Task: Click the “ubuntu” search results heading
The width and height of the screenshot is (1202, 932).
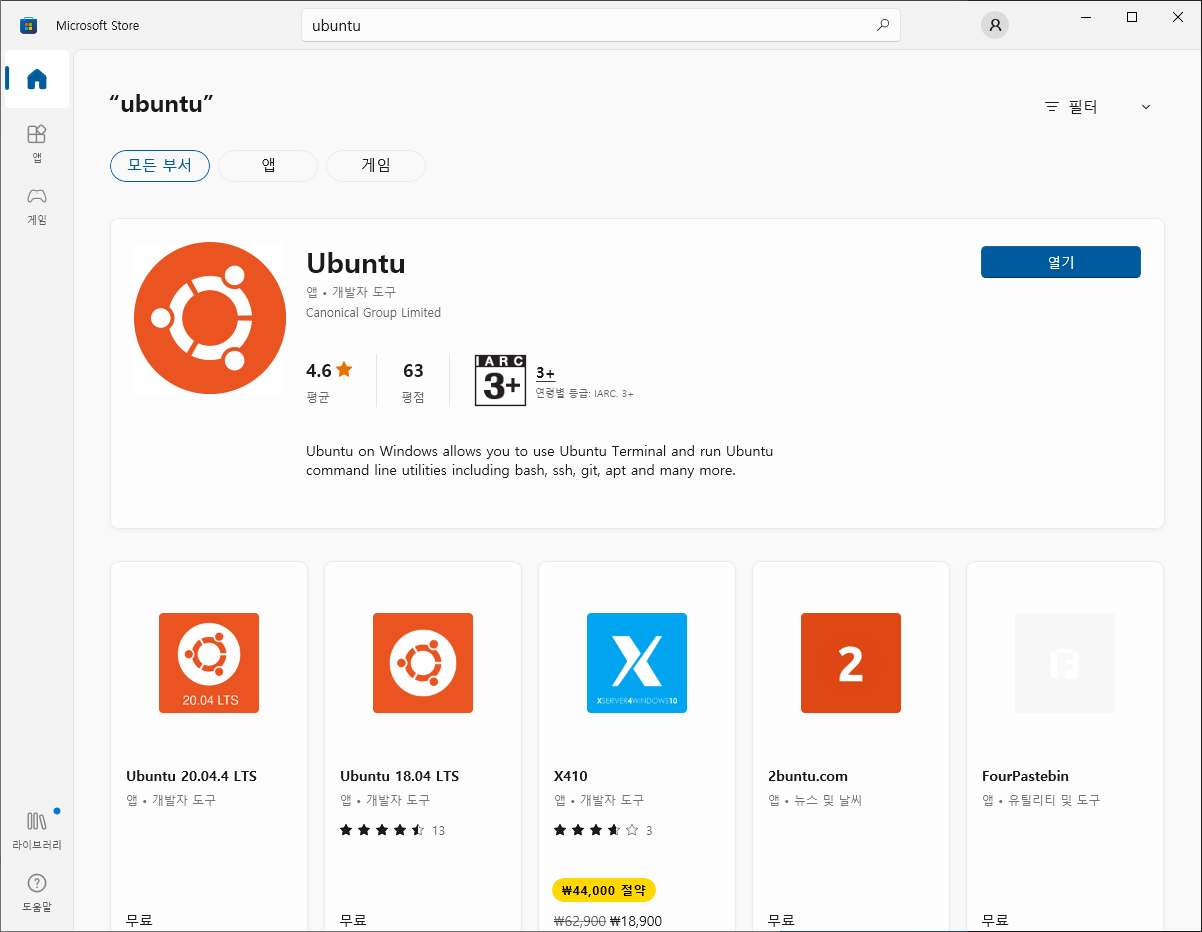Action: (x=161, y=104)
